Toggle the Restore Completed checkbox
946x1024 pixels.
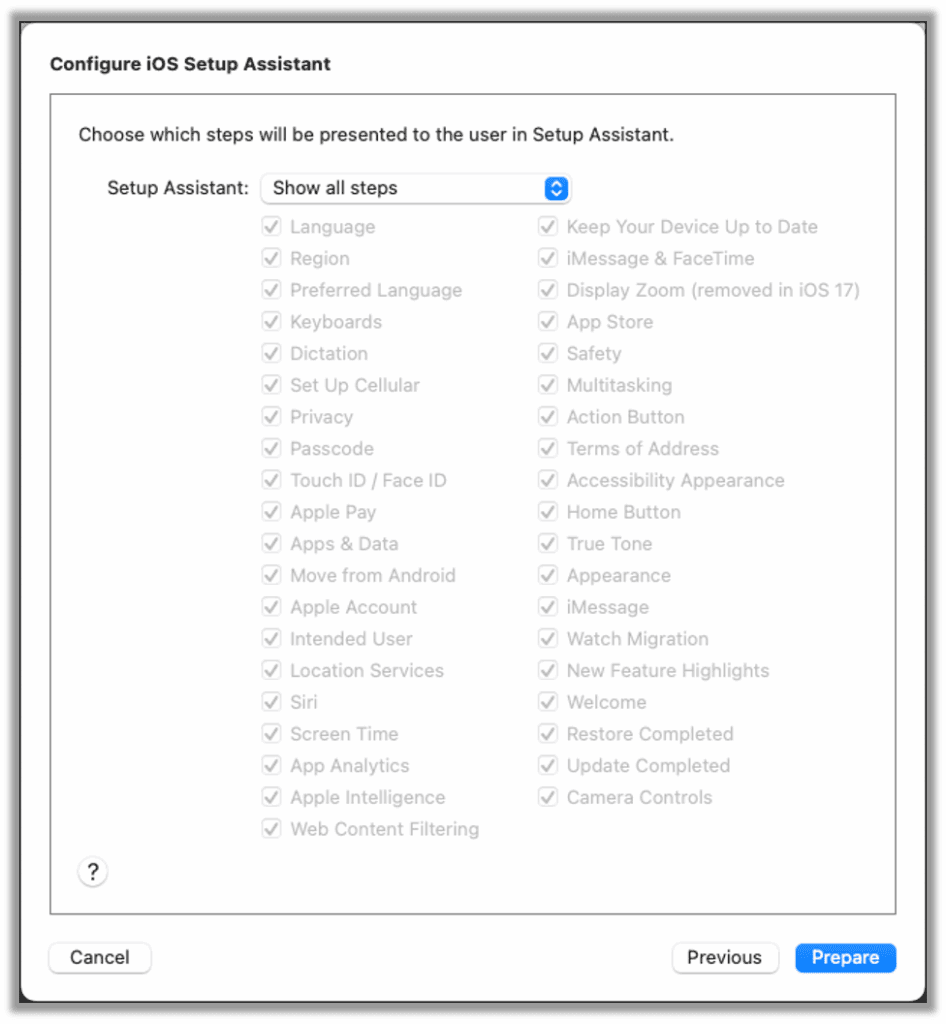tap(547, 734)
